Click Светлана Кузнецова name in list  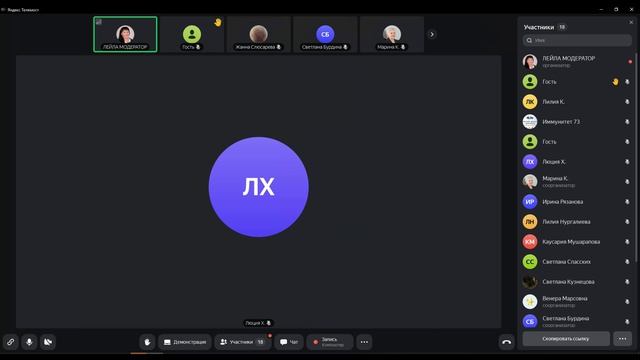[x=568, y=282]
